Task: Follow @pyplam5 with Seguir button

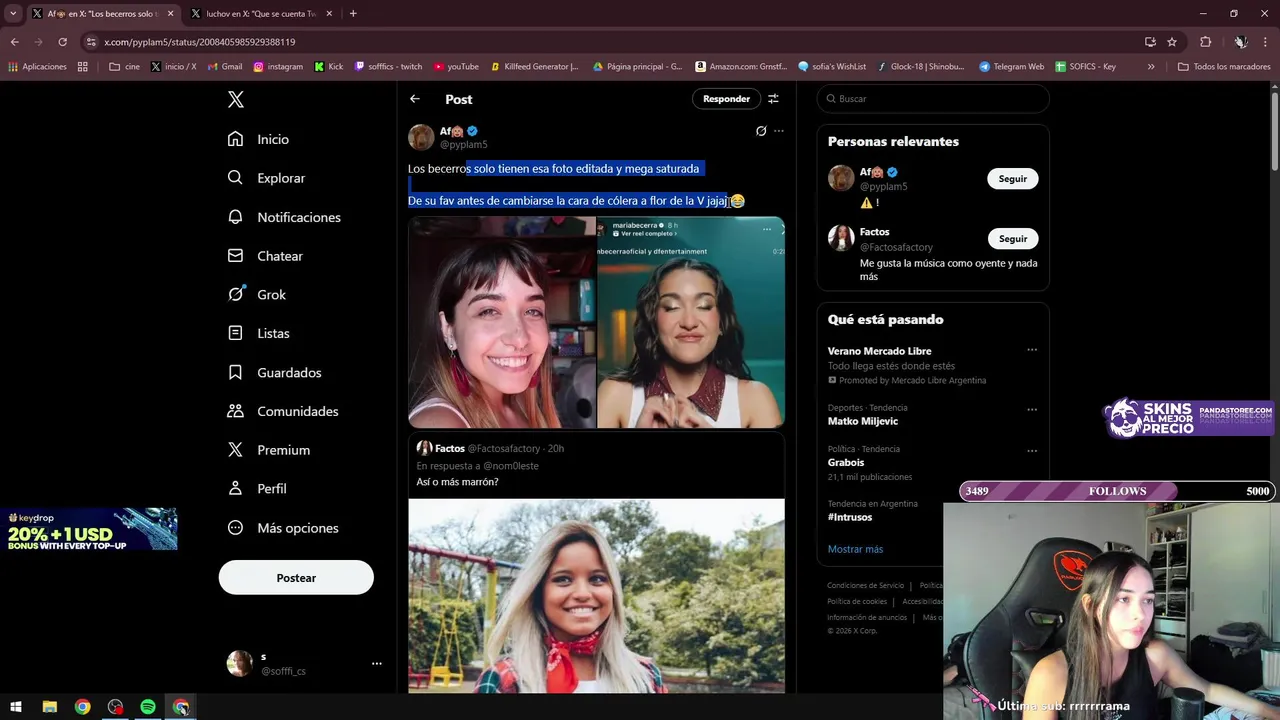Action: pyautogui.click(x=1013, y=179)
